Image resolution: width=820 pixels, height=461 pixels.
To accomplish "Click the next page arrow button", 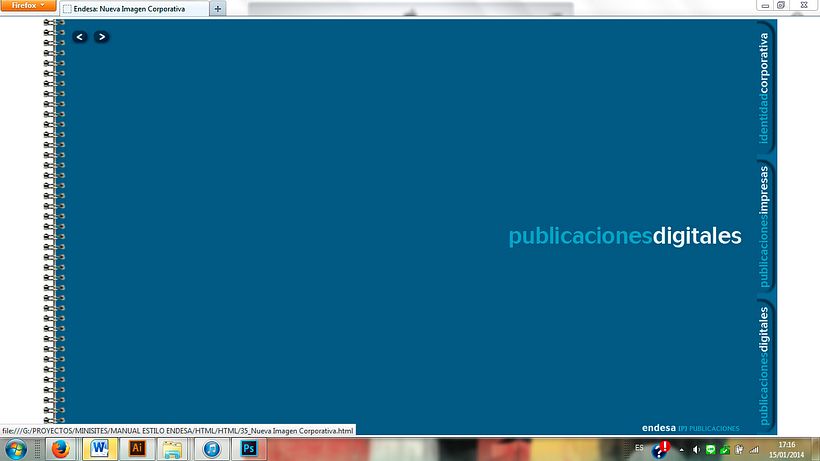I will pos(101,37).
